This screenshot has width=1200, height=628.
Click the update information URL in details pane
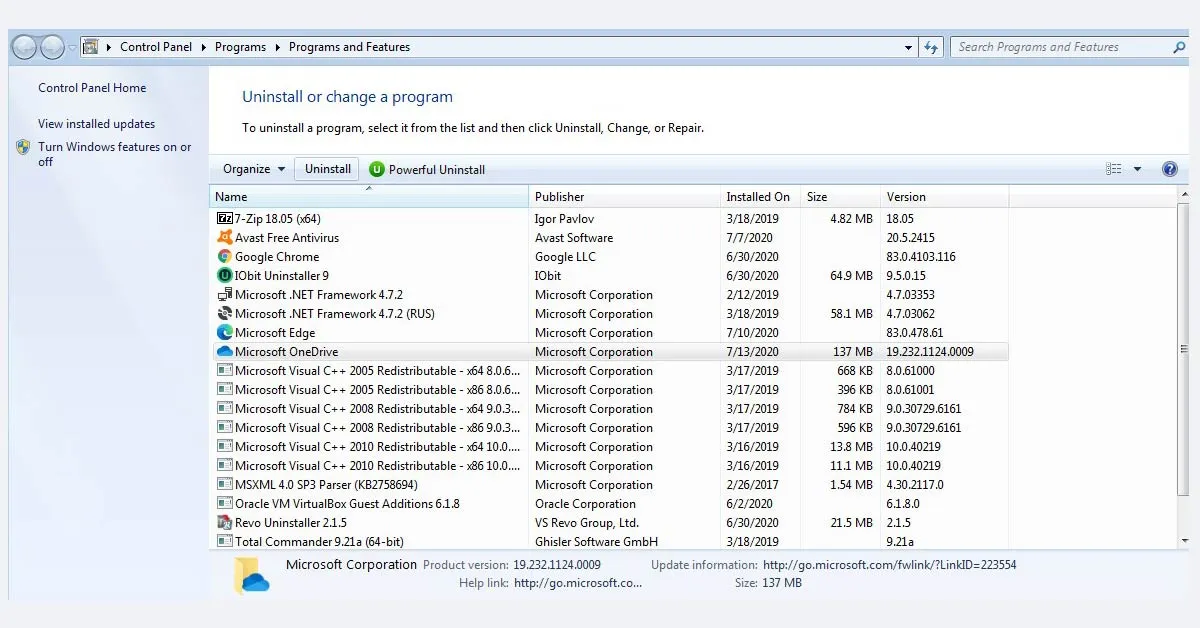point(889,565)
